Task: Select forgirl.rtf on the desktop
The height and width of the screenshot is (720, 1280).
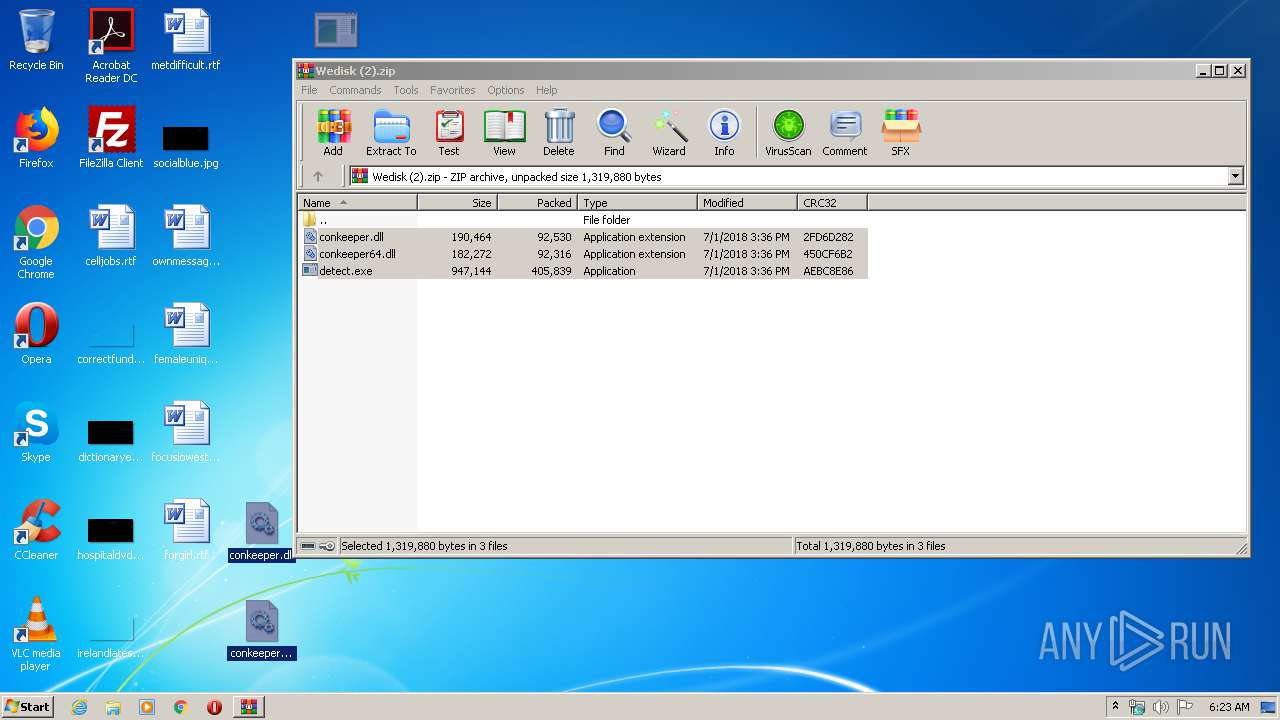Action: tap(186, 530)
